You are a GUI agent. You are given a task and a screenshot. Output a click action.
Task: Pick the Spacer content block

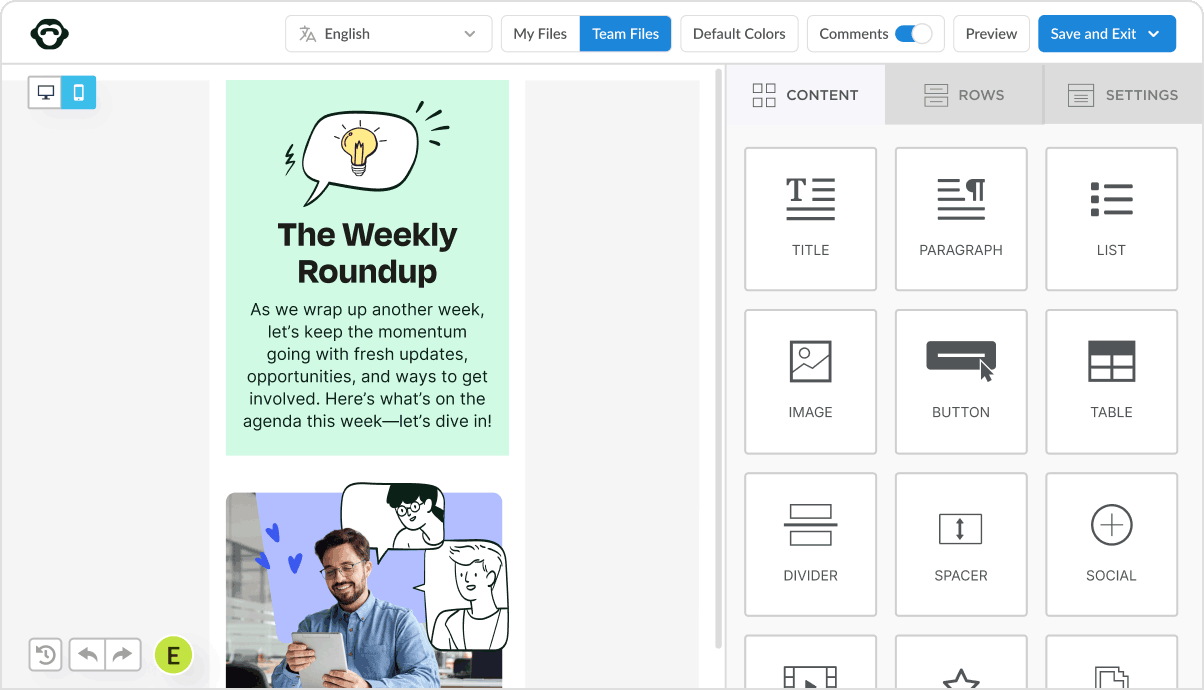tap(960, 544)
